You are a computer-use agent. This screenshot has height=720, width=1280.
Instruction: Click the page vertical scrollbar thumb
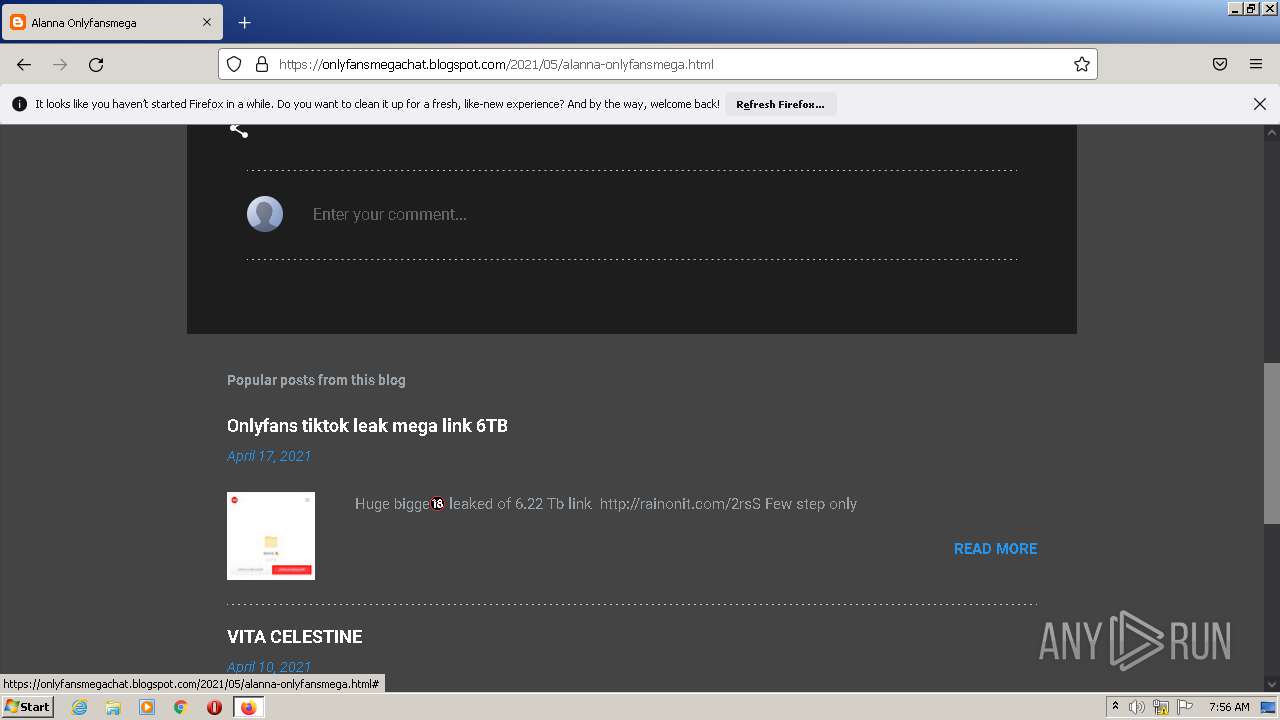click(x=1272, y=443)
